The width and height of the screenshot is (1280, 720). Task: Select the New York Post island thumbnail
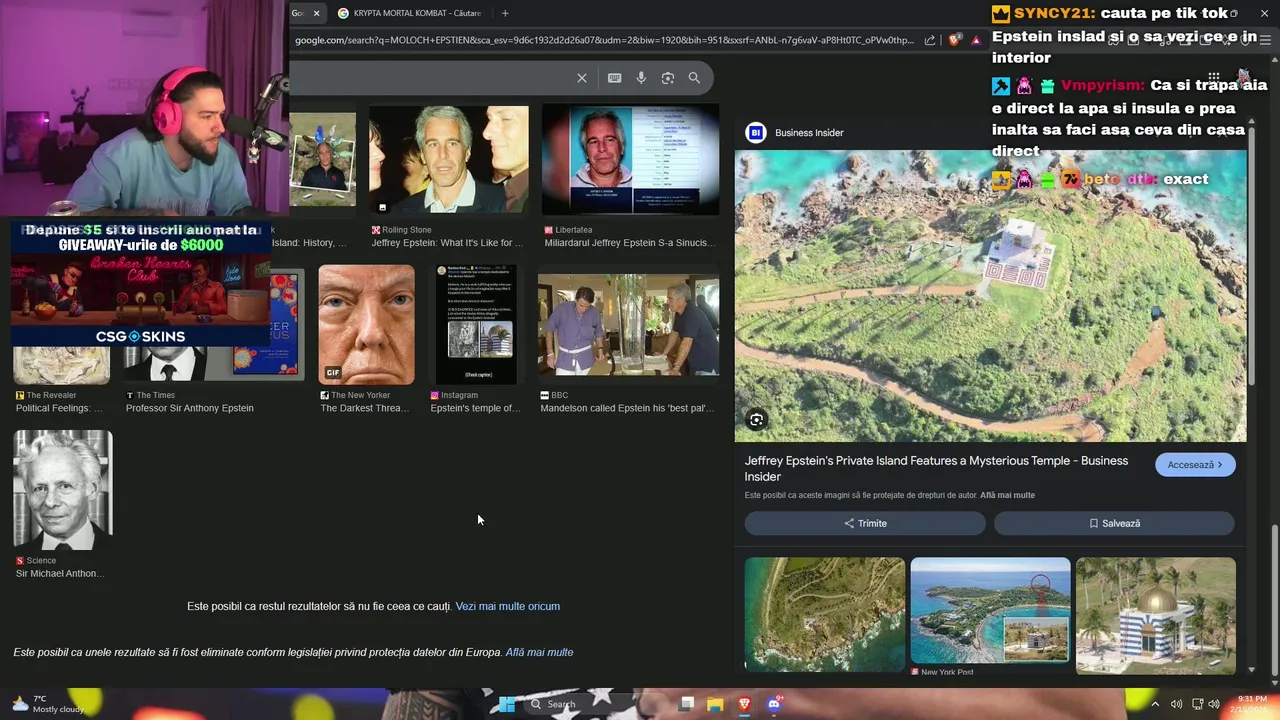(x=990, y=611)
